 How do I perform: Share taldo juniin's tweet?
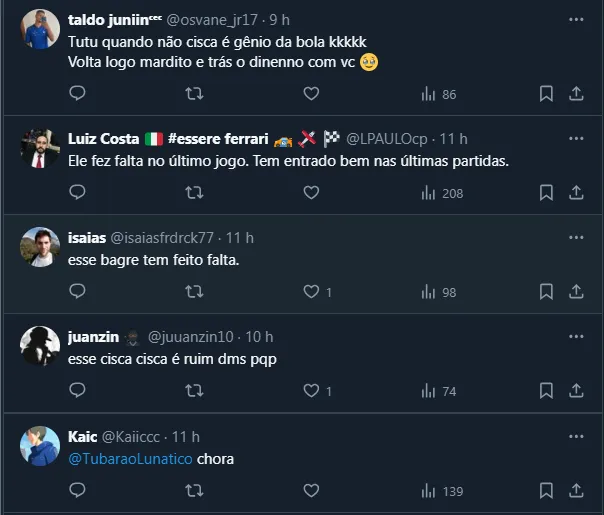(x=576, y=94)
